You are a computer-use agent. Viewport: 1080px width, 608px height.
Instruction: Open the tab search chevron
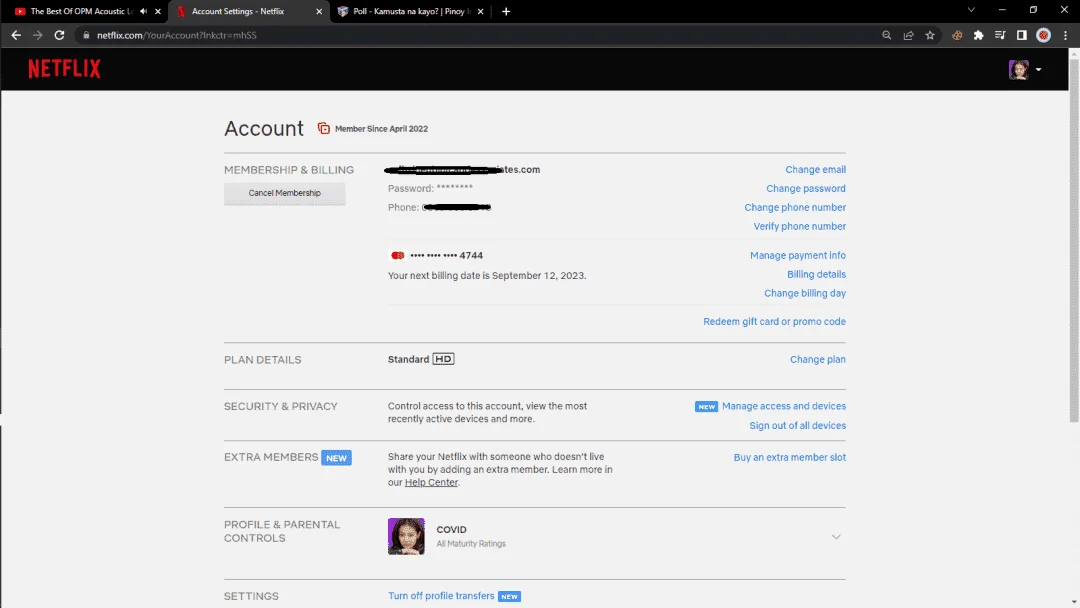(970, 10)
